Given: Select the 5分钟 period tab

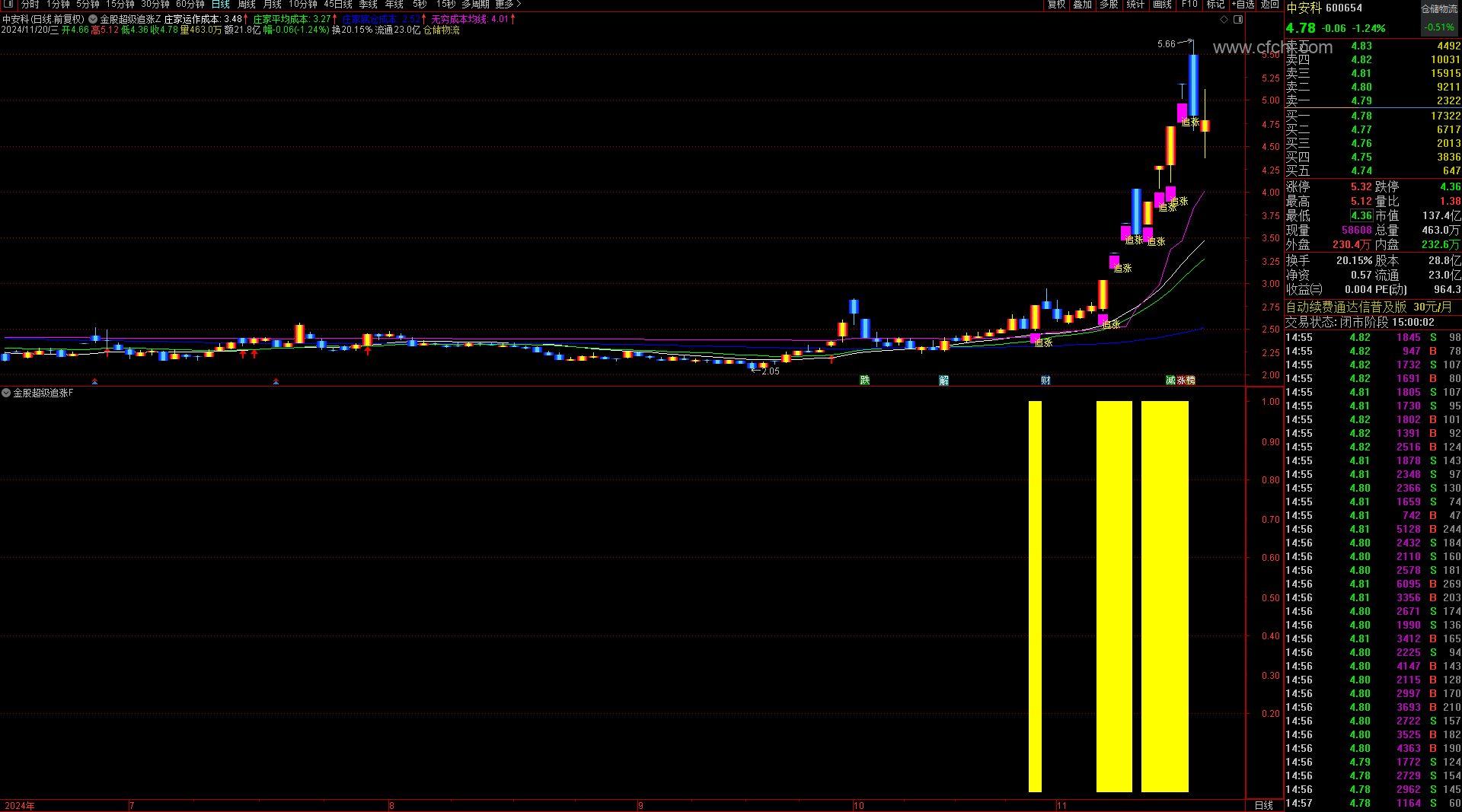Looking at the screenshot, I should (x=88, y=5).
